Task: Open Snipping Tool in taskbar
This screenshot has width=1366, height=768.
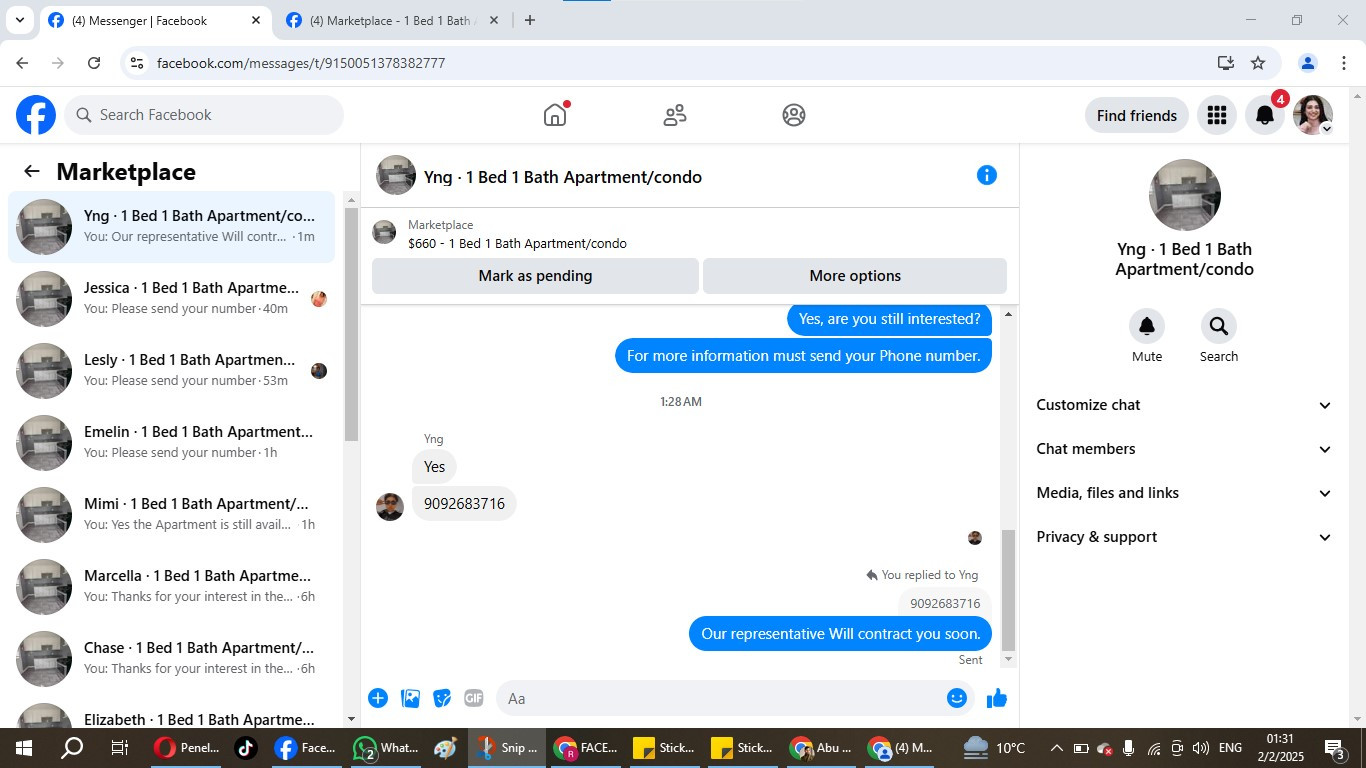Action: tap(508, 748)
